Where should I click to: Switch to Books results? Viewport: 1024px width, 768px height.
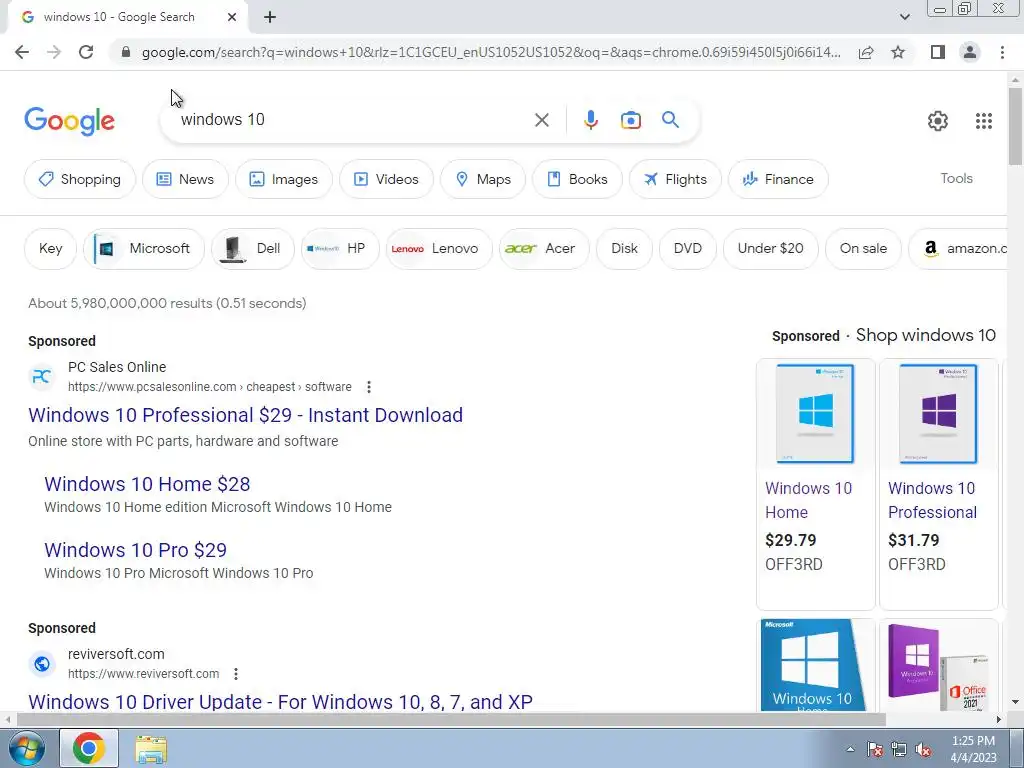pos(577,179)
